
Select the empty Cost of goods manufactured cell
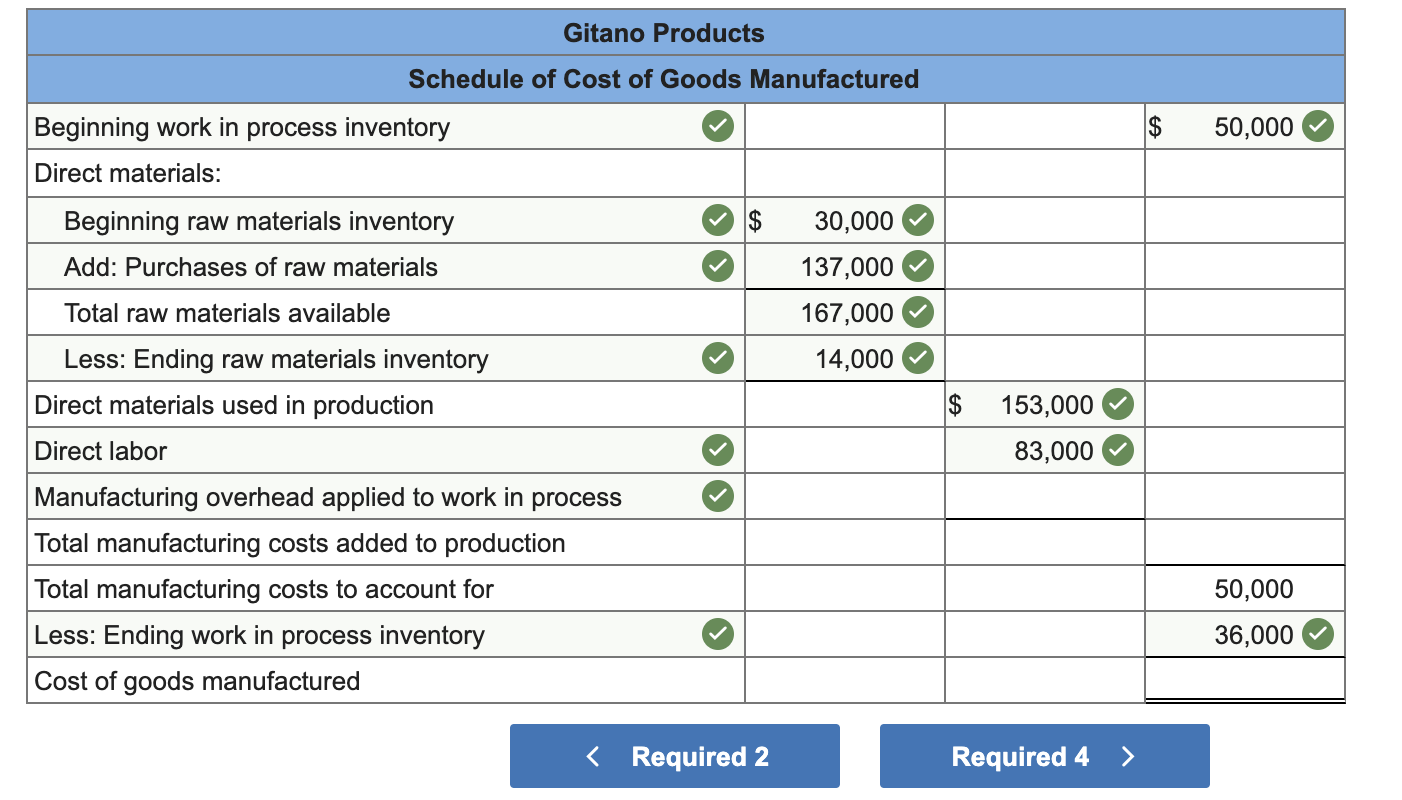[x=1244, y=680]
